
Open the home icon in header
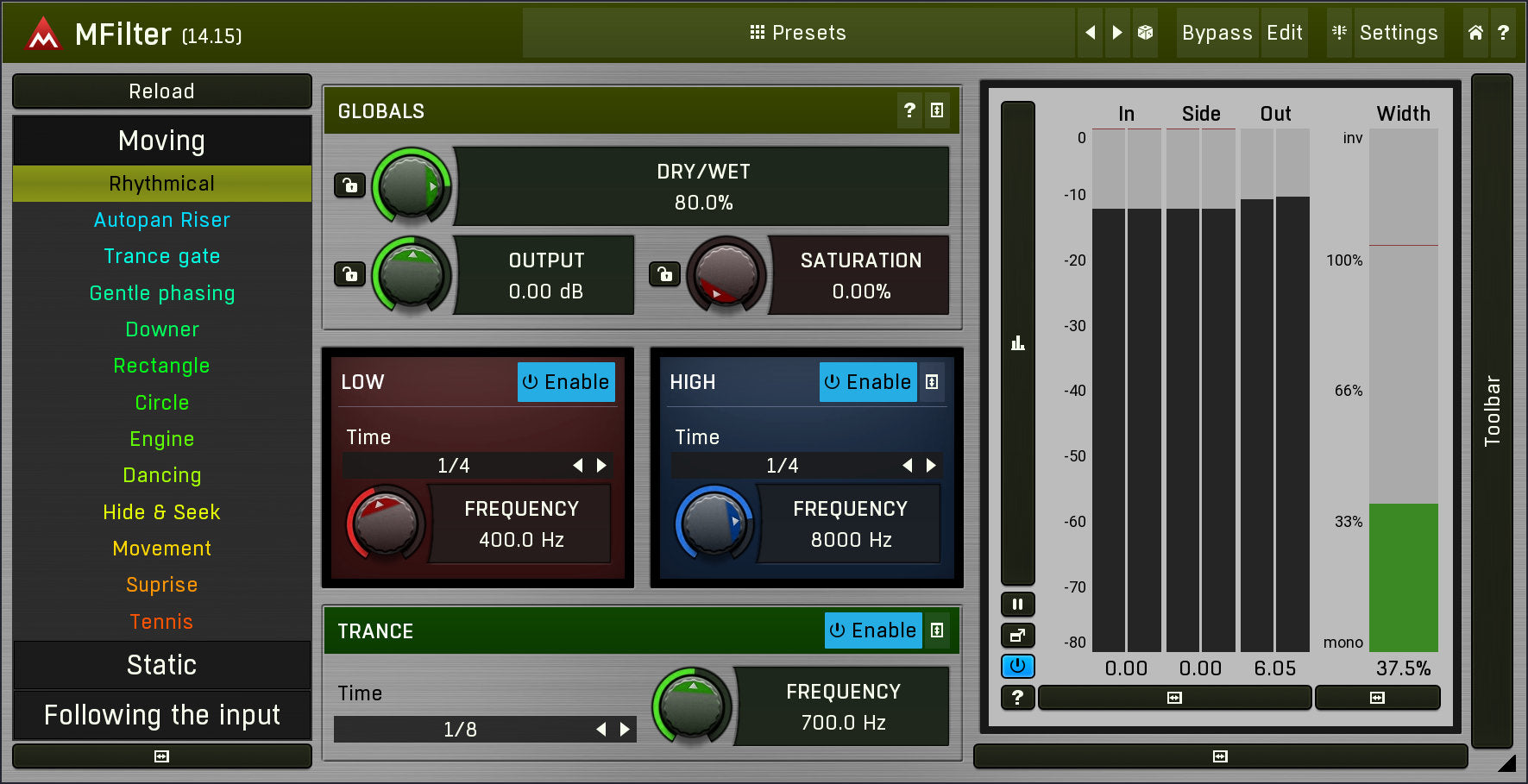(1475, 33)
